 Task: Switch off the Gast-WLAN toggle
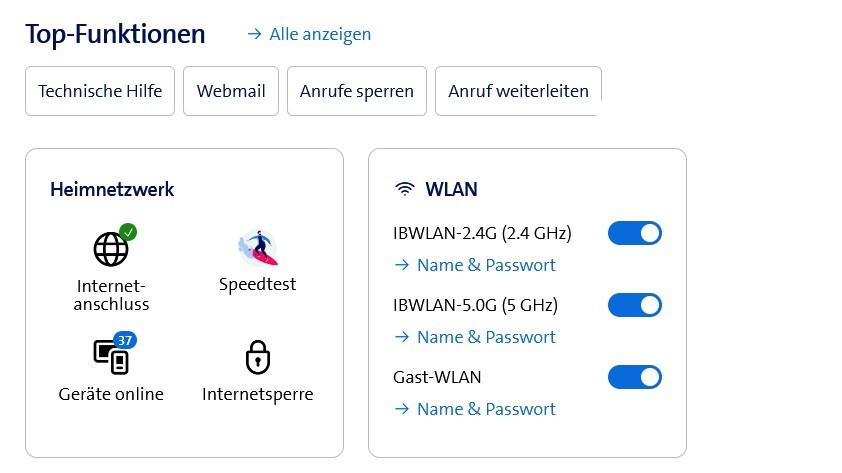pos(635,377)
